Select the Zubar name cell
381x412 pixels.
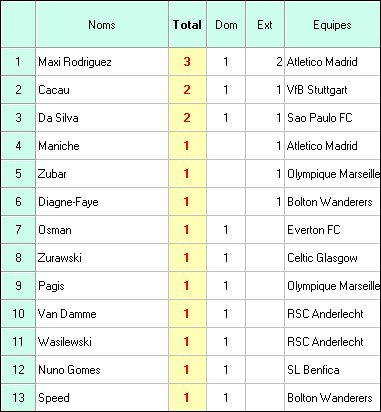pos(102,174)
